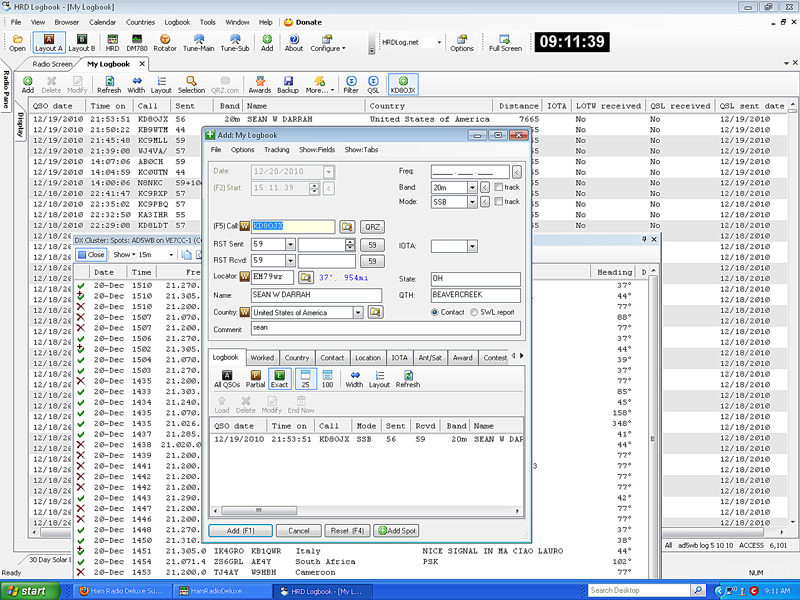Open the Show dropdown in DX Cluster

(x=124, y=254)
